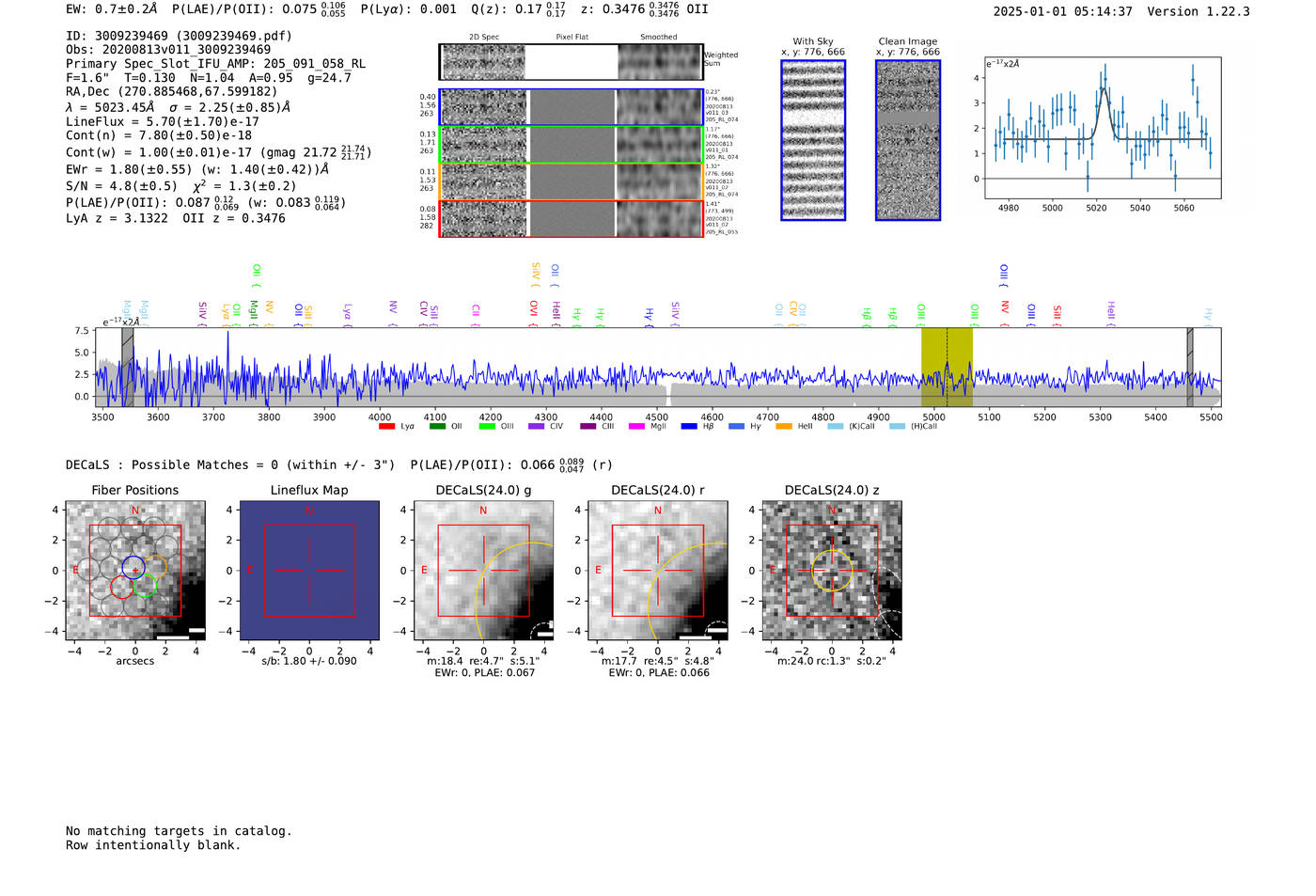This screenshot has width=1316, height=896.
Task: Click the yellow circle in DECaLS z image
Action: click(832, 571)
